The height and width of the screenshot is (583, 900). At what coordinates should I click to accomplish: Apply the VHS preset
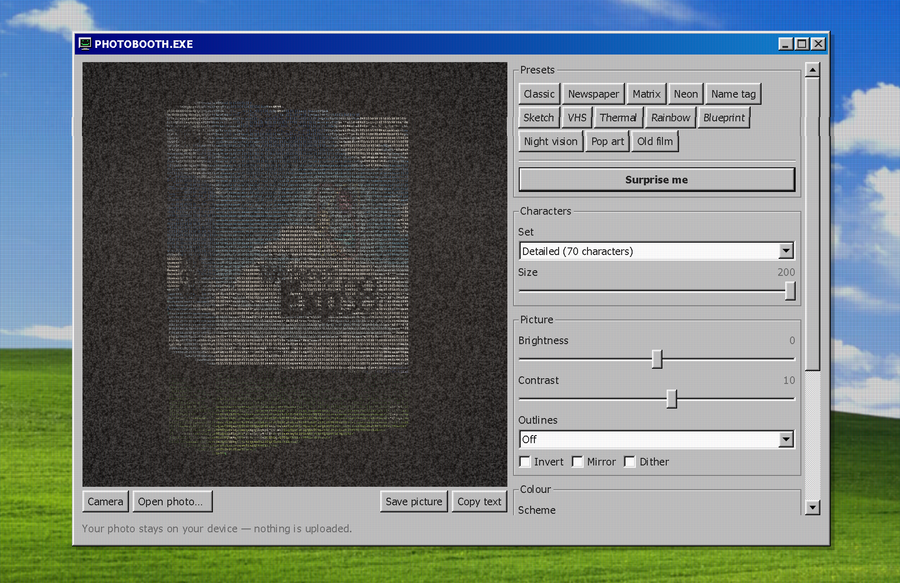pos(577,118)
